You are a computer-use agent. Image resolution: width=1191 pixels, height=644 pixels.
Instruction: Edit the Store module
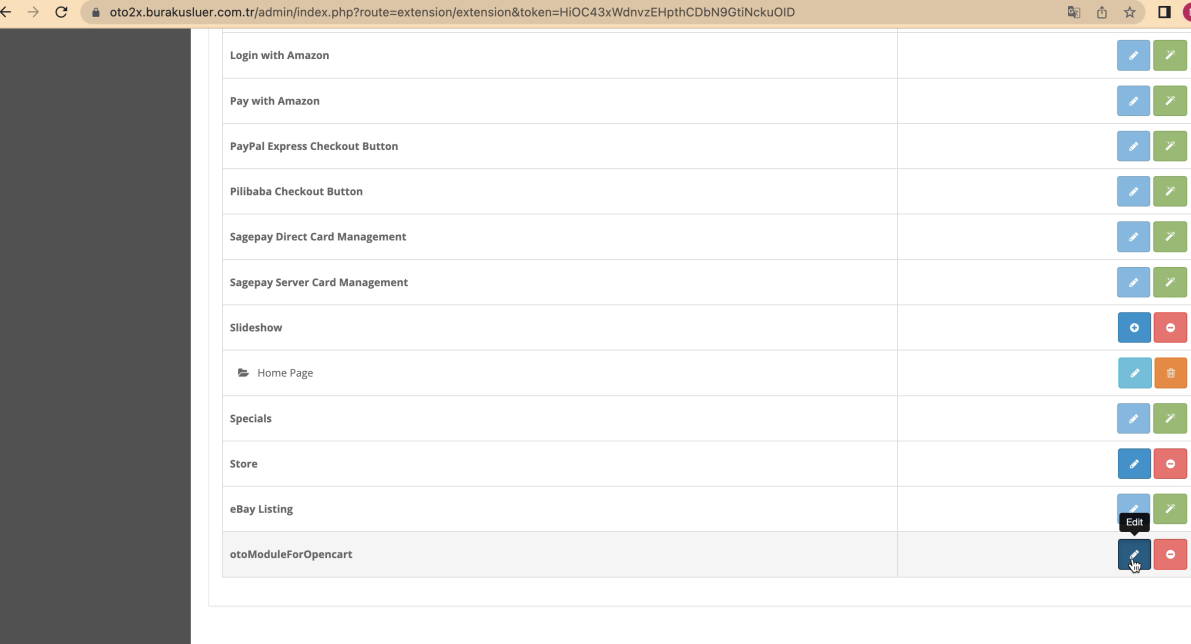pos(1134,464)
